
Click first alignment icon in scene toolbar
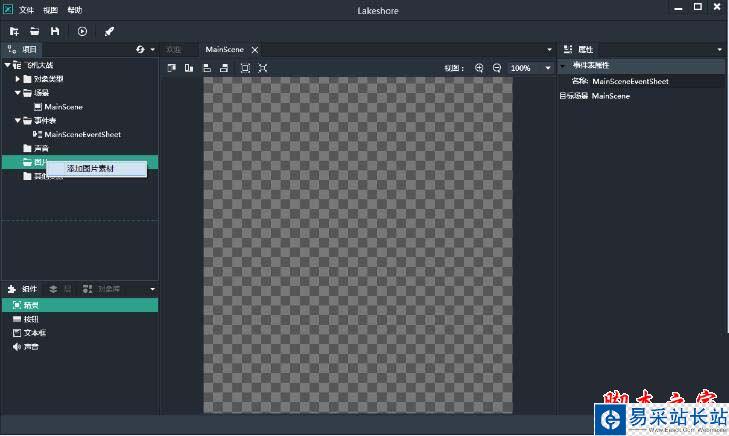(x=172, y=68)
